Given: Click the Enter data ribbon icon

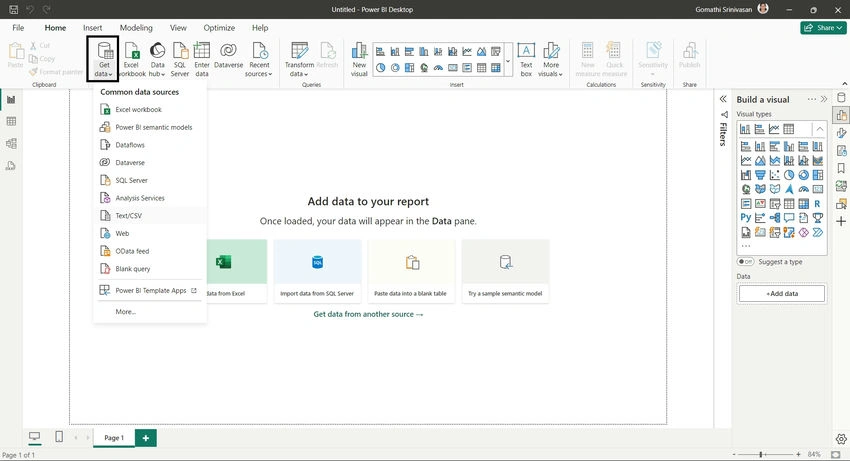Looking at the screenshot, I should (x=202, y=59).
